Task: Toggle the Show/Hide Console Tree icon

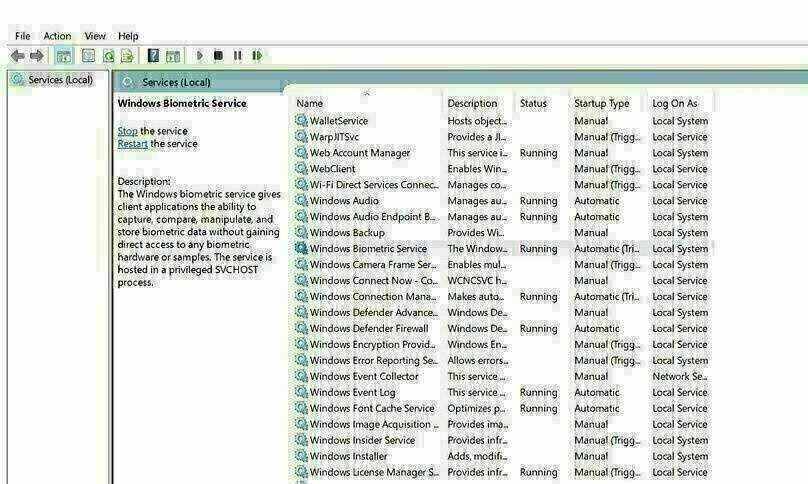Action: pos(63,56)
